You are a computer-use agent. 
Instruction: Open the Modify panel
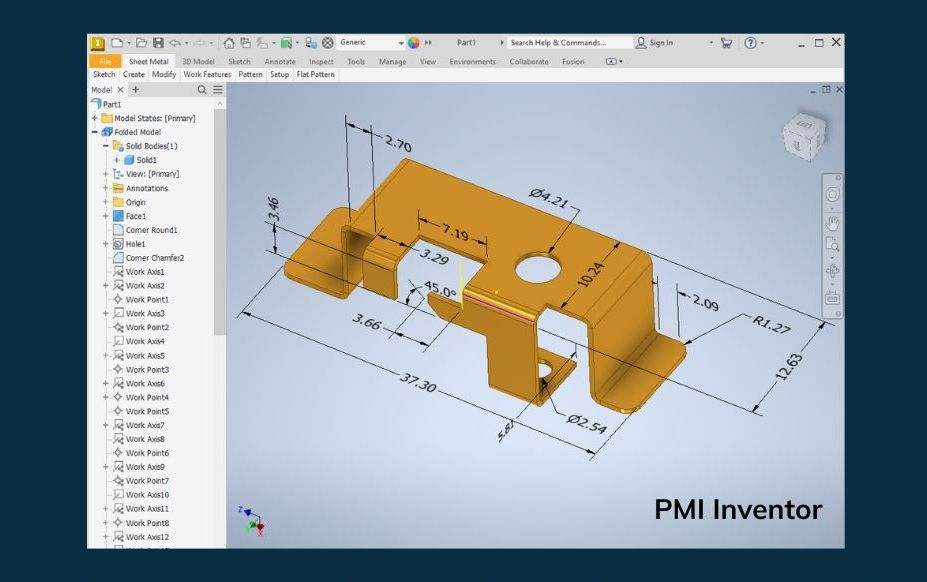(164, 75)
